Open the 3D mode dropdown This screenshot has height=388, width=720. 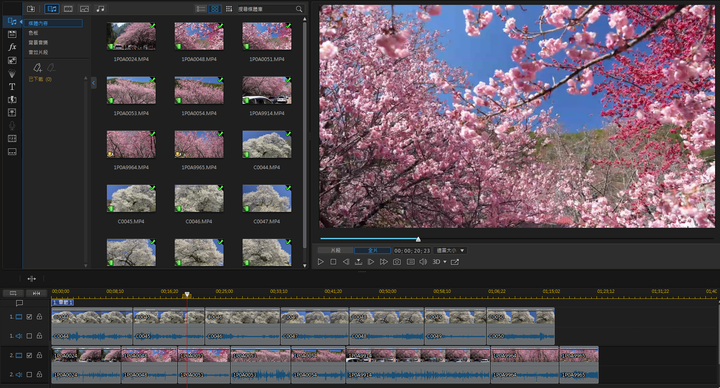439,262
